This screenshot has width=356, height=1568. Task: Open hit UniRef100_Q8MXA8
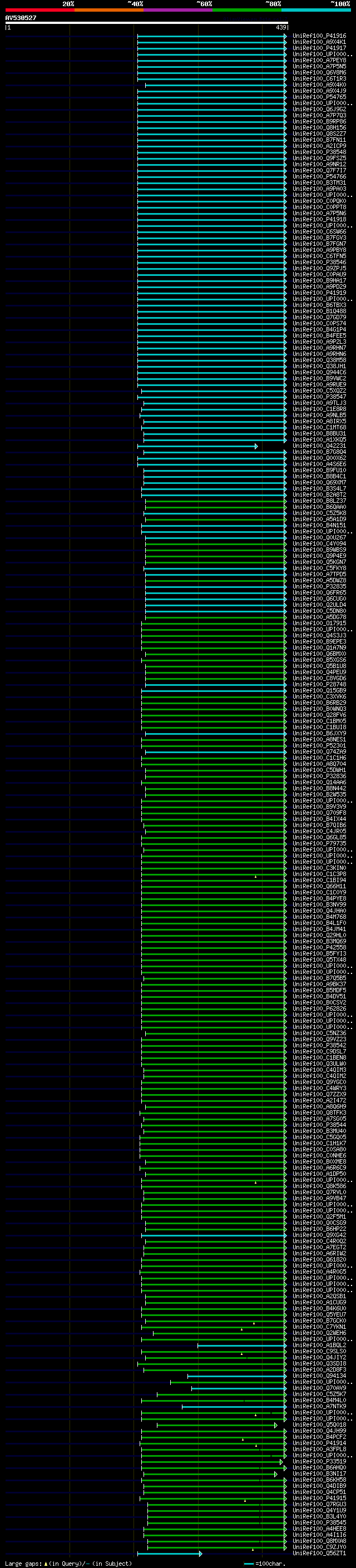[x=319, y=1541]
